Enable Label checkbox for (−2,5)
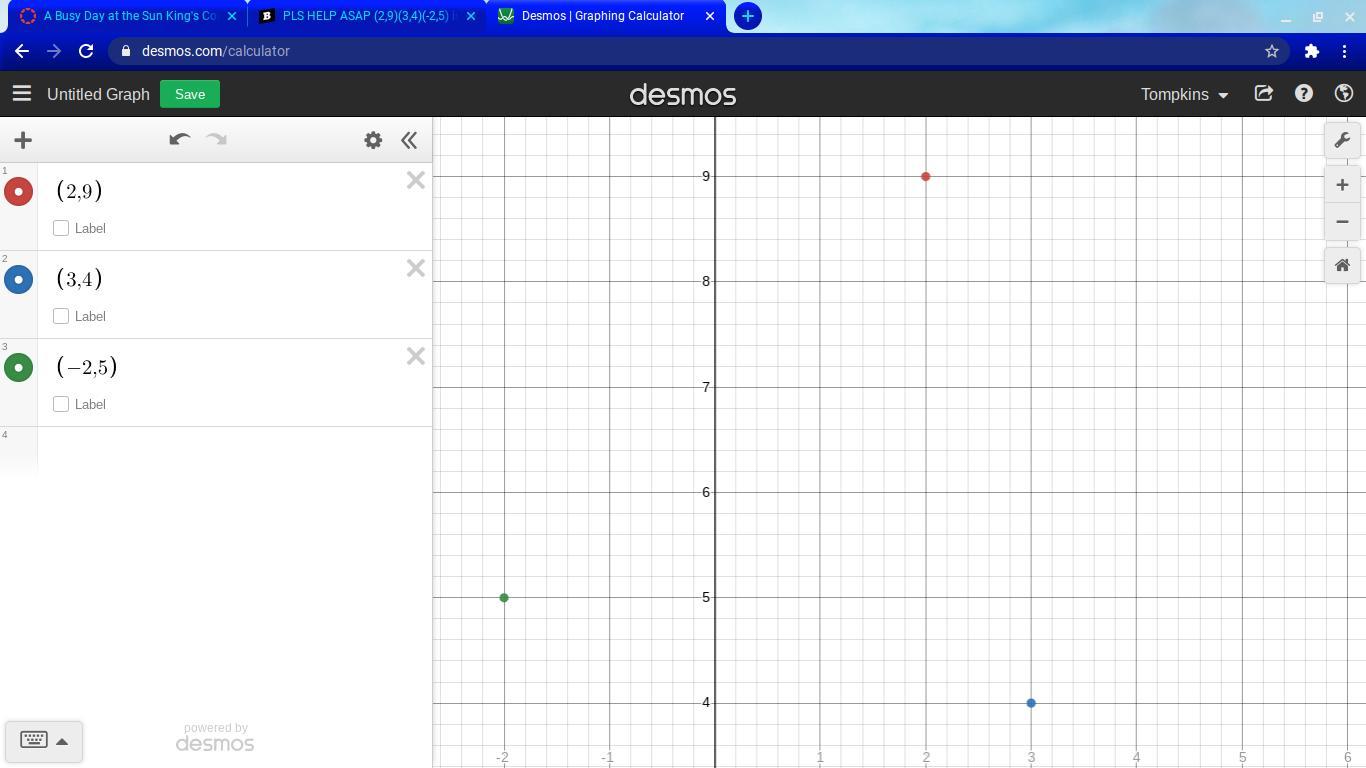The image size is (1366, 768). click(61, 404)
